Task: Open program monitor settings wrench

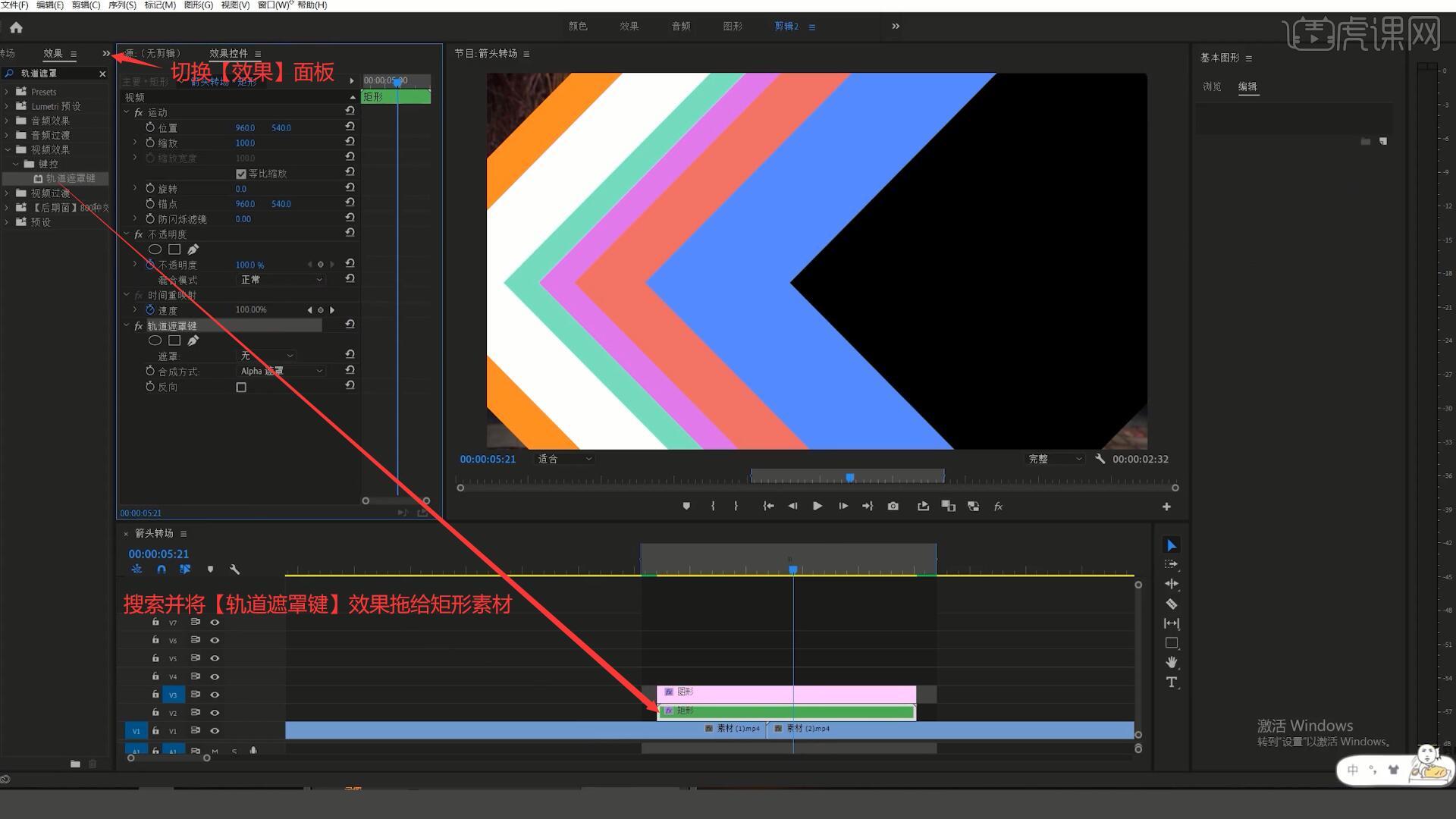Action: tap(1100, 459)
